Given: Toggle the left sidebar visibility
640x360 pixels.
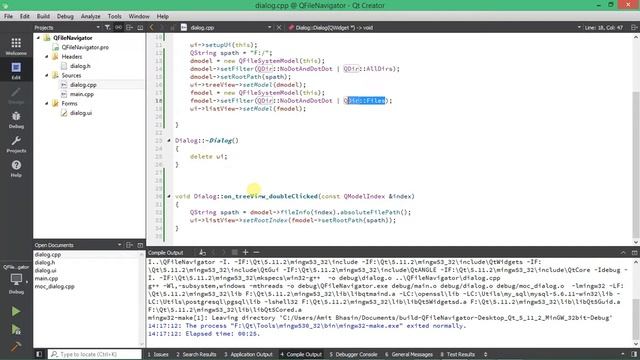Looking at the screenshot, I should pyautogui.click(x=39, y=354).
